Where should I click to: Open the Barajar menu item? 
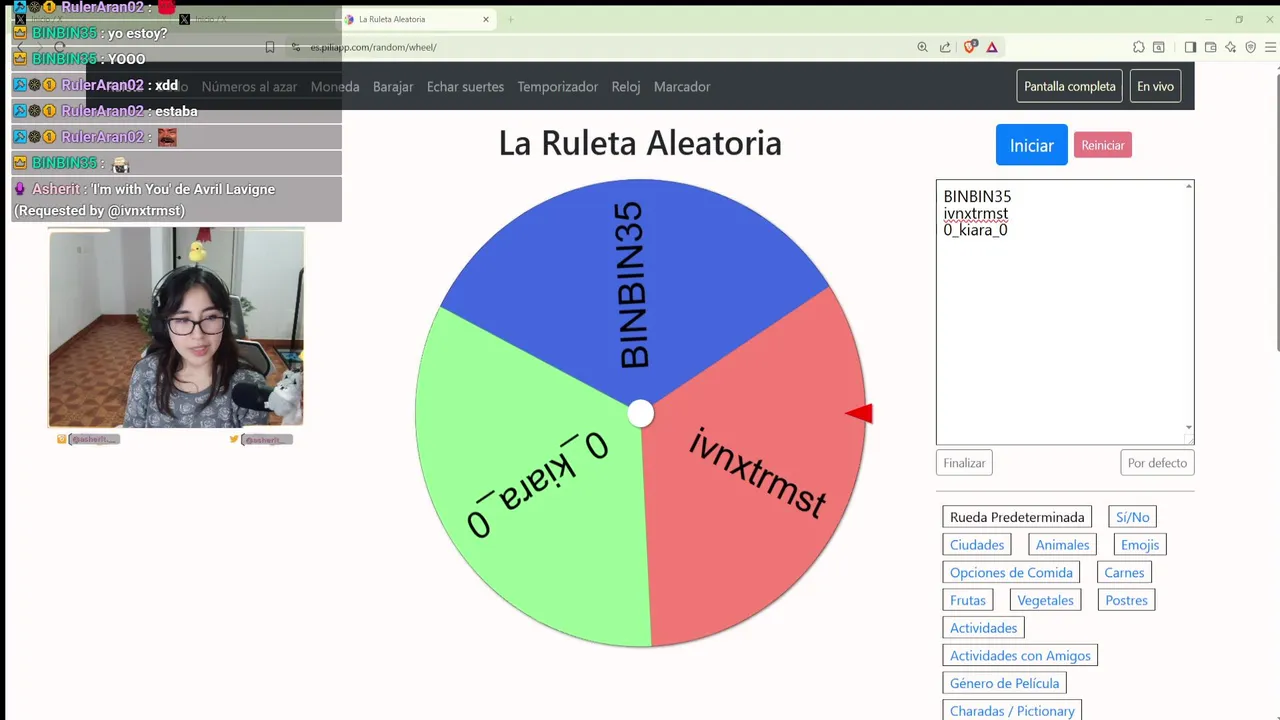tap(393, 87)
